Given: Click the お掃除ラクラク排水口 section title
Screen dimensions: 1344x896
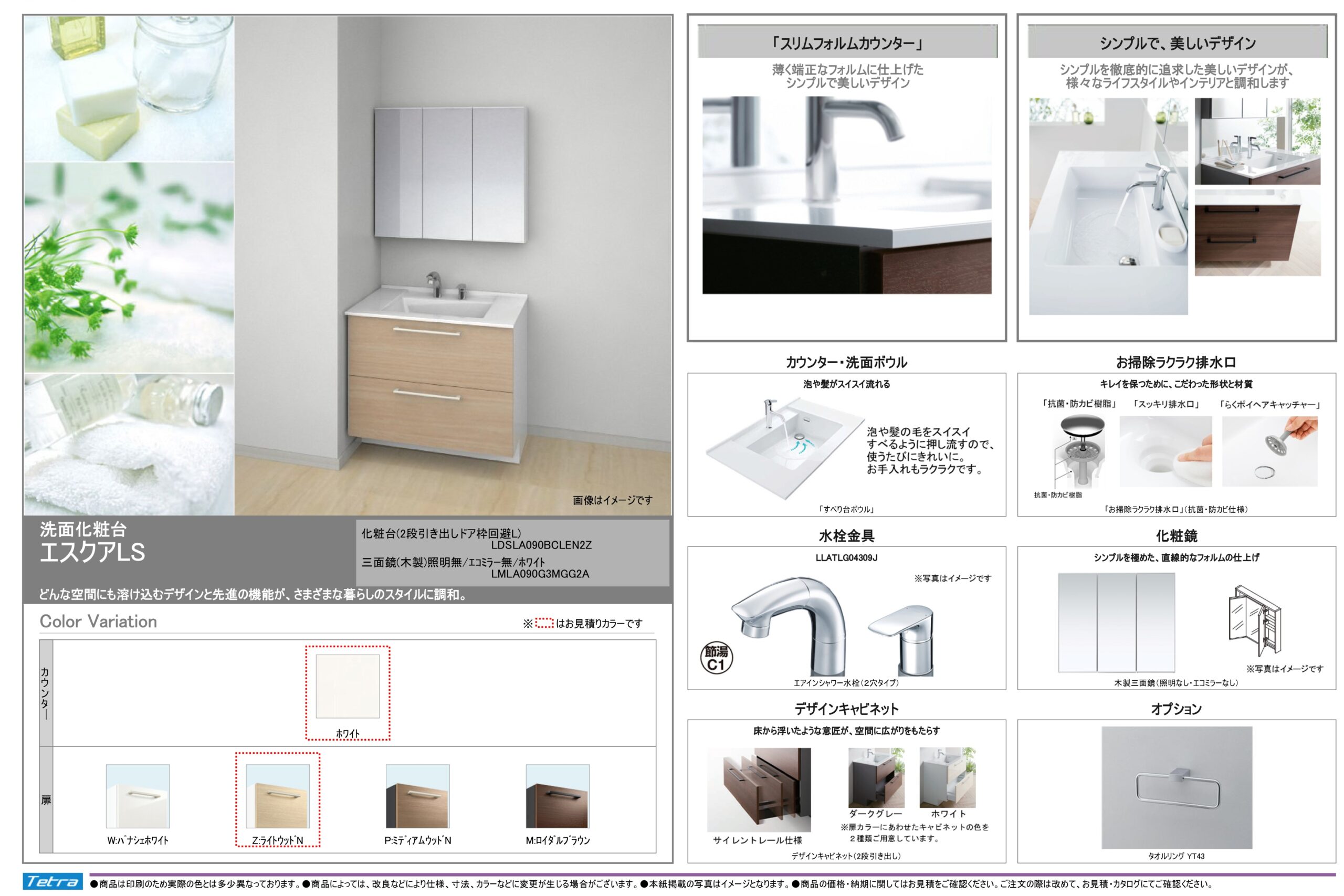Looking at the screenshot, I should (1177, 362).
